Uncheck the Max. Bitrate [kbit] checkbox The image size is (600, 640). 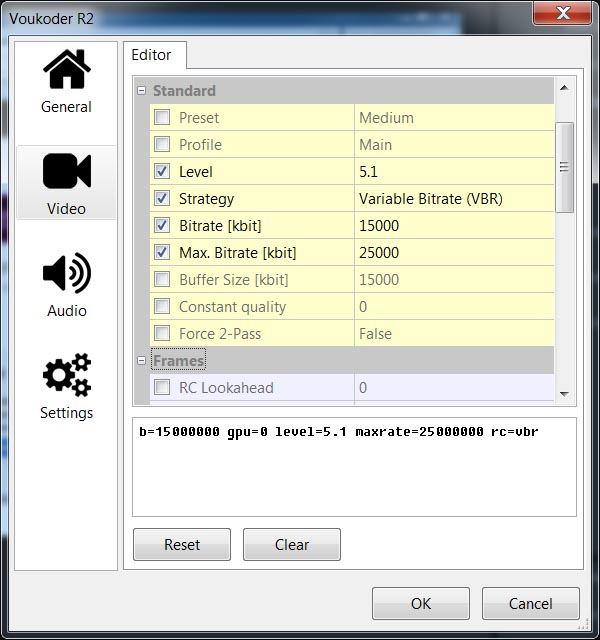(162, 252)
